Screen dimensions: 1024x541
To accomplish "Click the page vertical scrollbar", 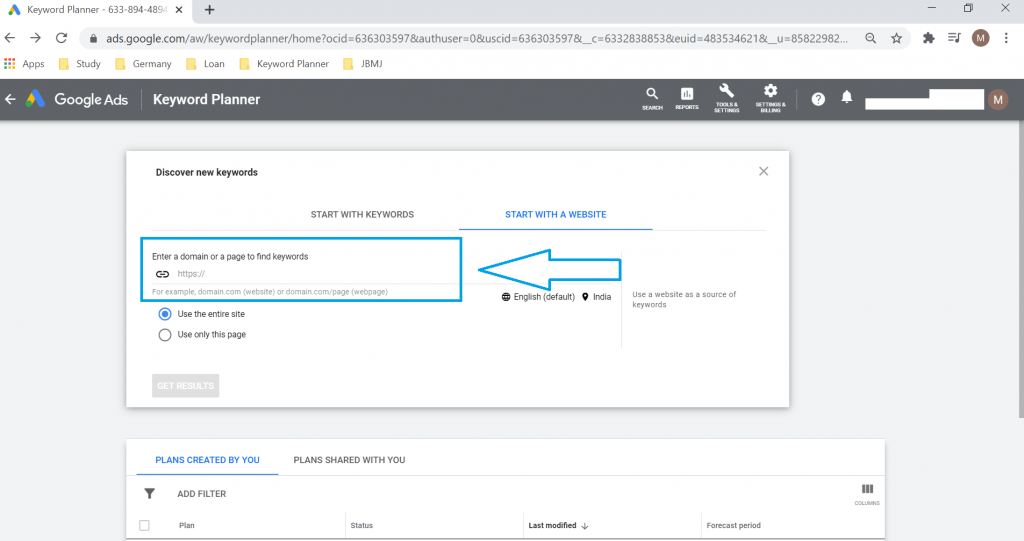I will [1021, 268].
